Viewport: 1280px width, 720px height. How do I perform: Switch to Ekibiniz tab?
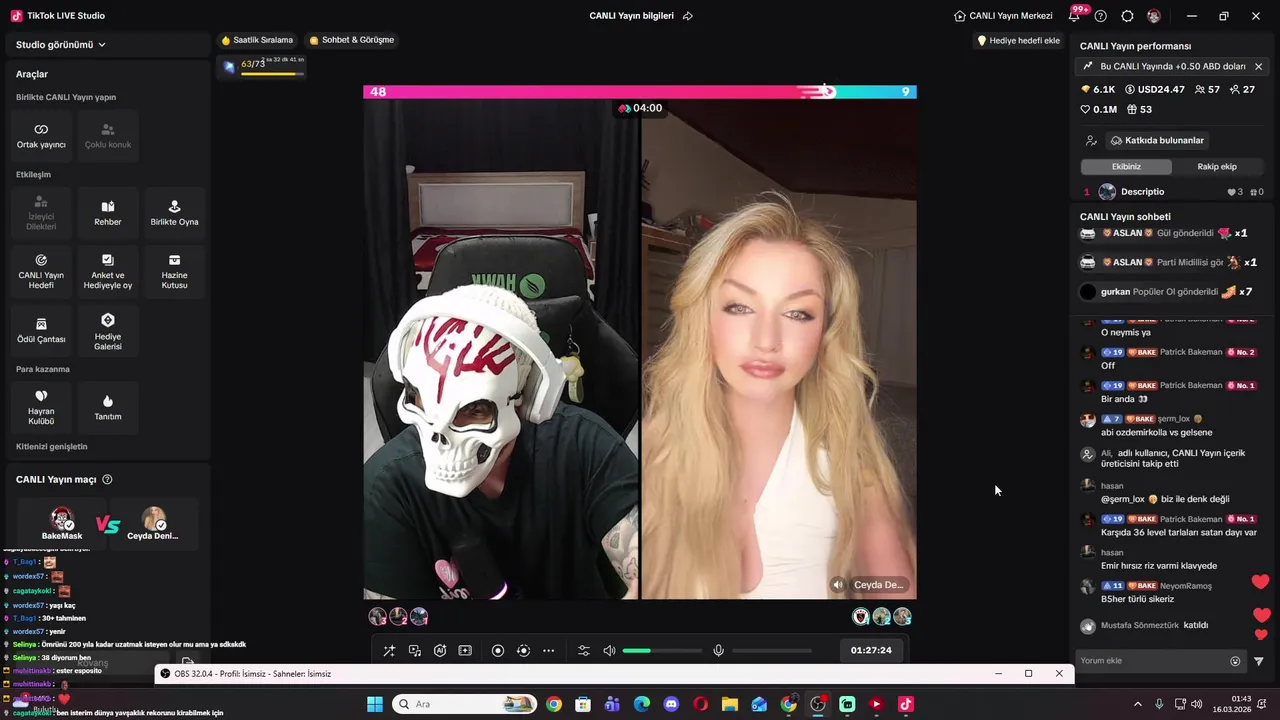tap(1126, 167)
